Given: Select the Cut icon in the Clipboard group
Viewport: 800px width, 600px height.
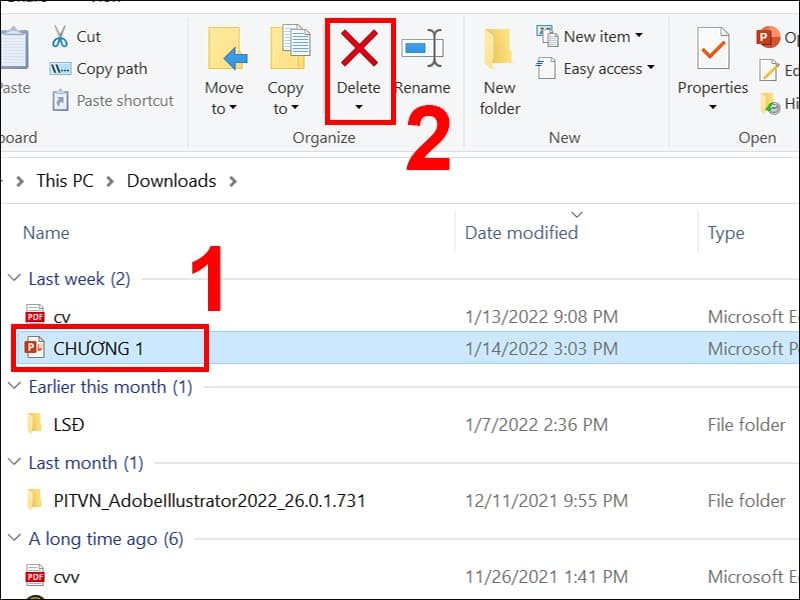Looking at the screenshot, I should click(x=58, y=36).
